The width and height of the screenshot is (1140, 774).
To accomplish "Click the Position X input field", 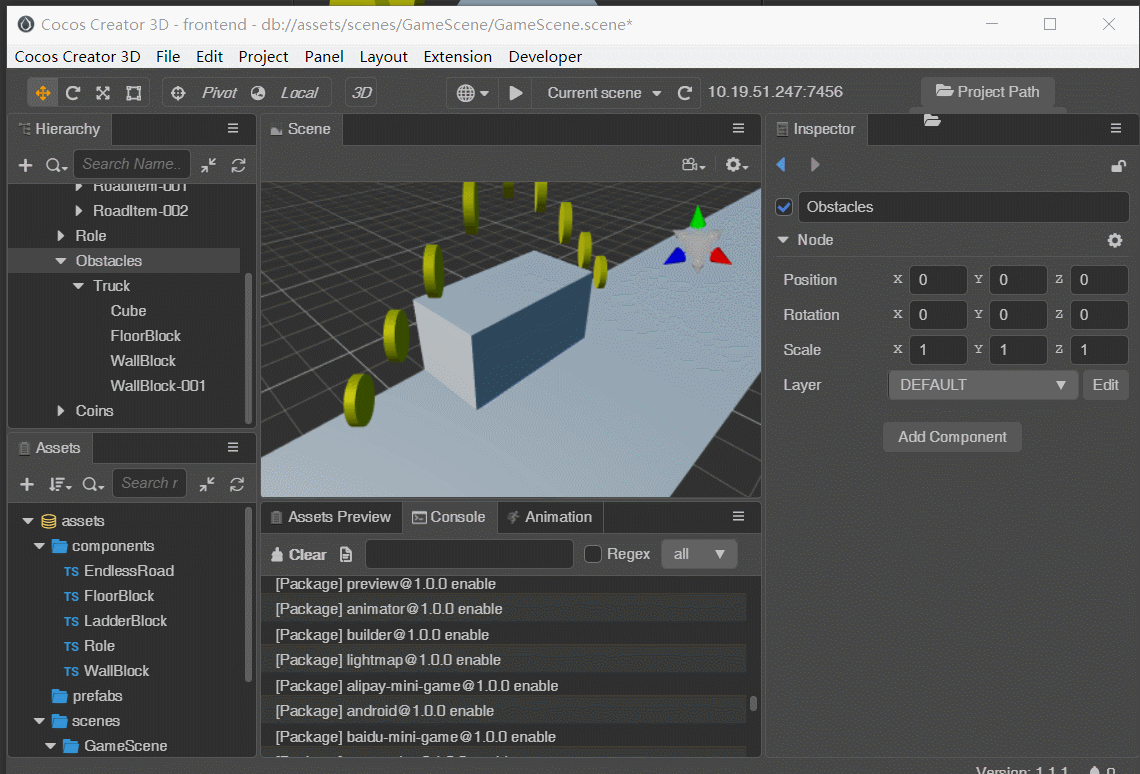I will [x=938, y=280].
